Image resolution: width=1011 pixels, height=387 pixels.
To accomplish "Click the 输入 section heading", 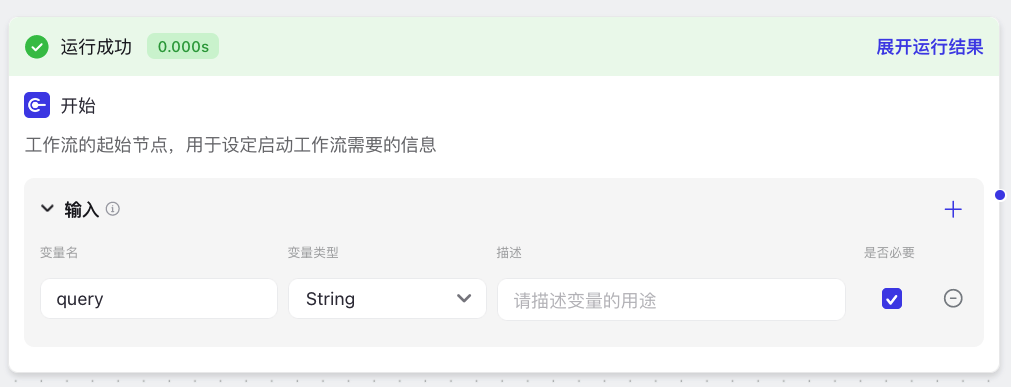I will (x=82, y=209).
